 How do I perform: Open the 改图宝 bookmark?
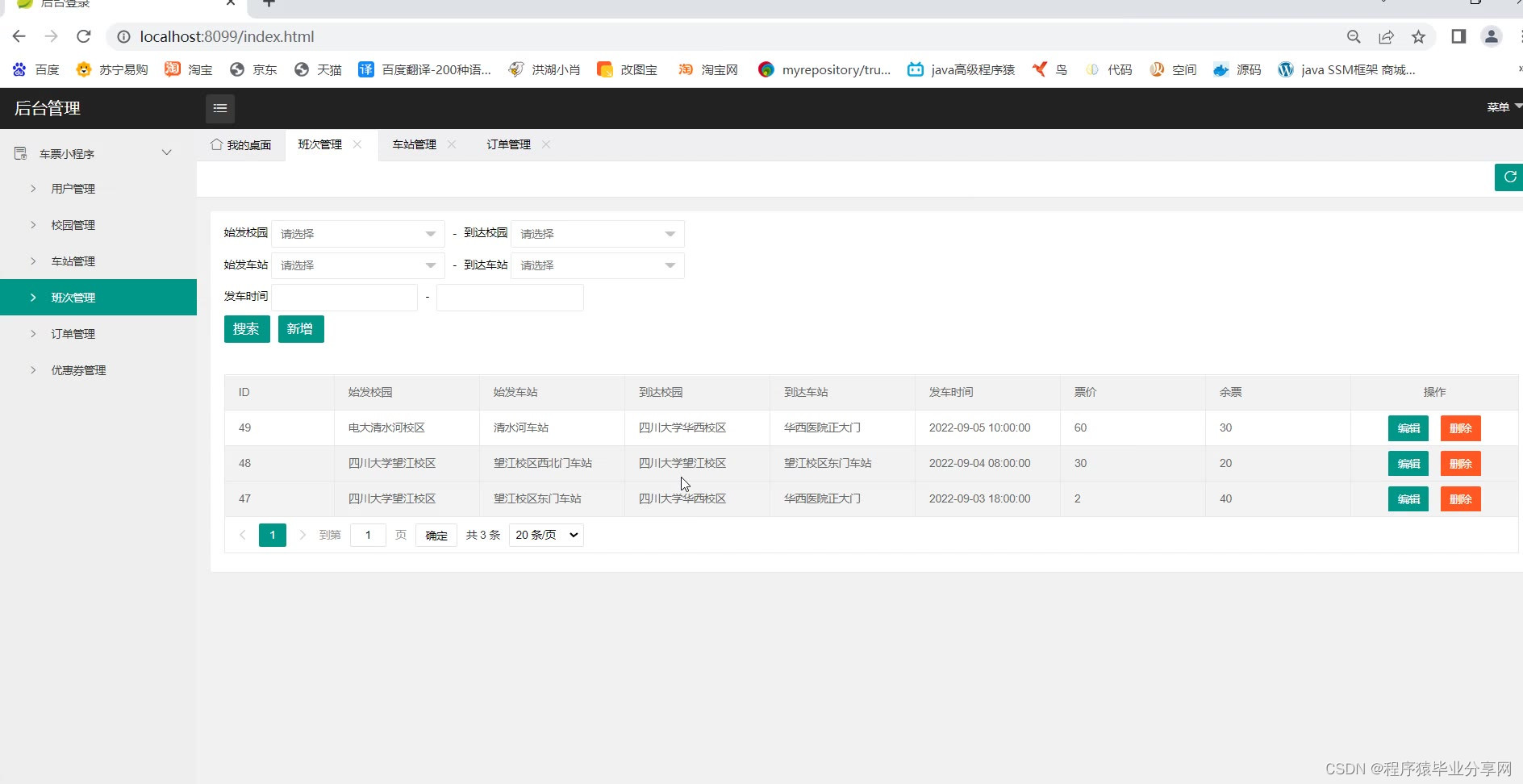[628, 69]
